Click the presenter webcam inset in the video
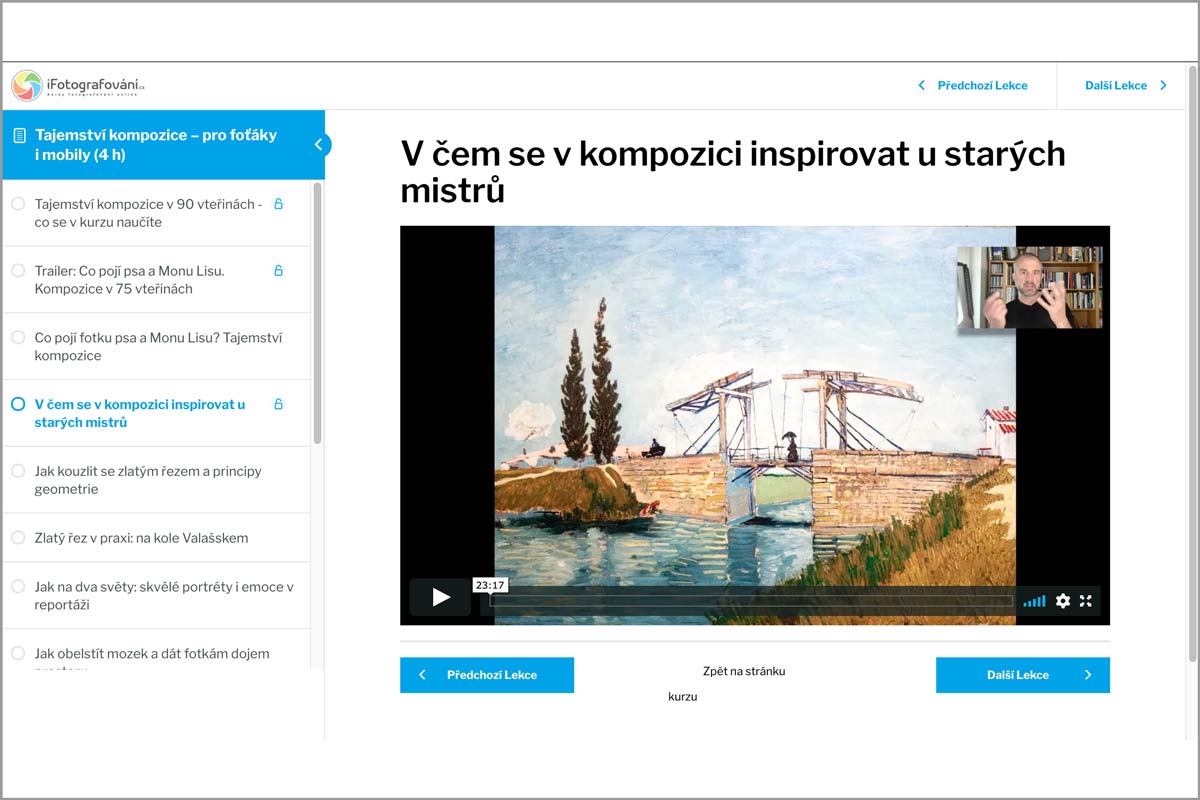 pos(1030,288)
